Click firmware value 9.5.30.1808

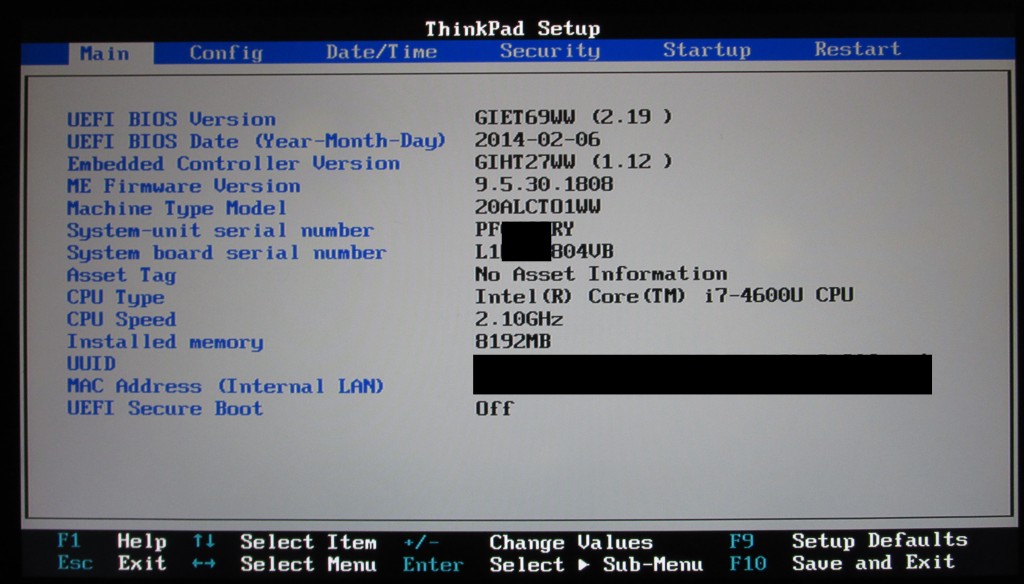pos(543,184)
